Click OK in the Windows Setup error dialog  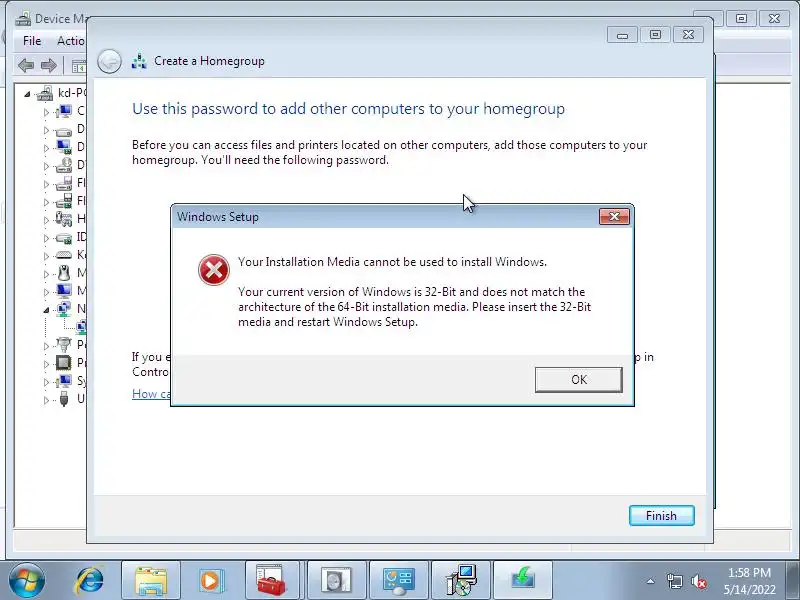(579, 380)
